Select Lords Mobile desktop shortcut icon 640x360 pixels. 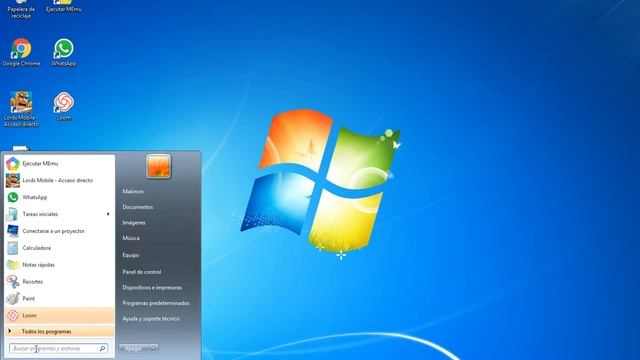click(21, 109)
